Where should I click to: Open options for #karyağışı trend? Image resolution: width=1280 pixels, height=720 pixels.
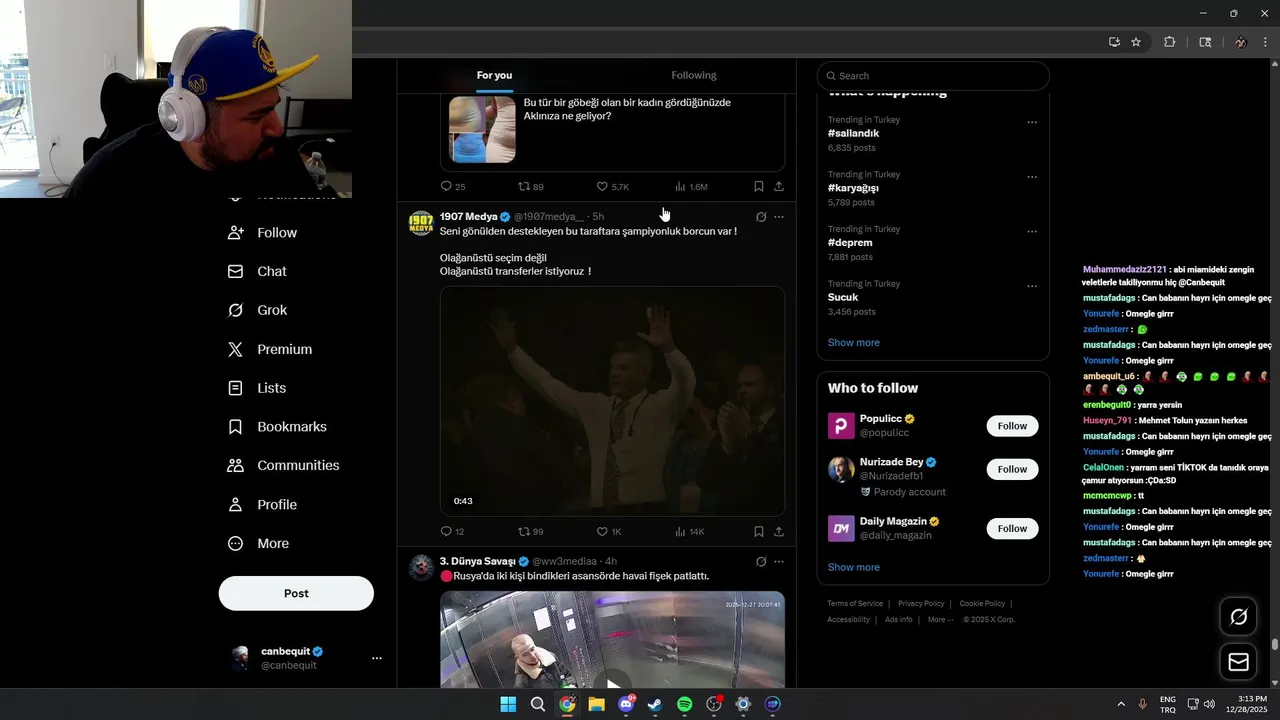click(x=1032, y=177)
